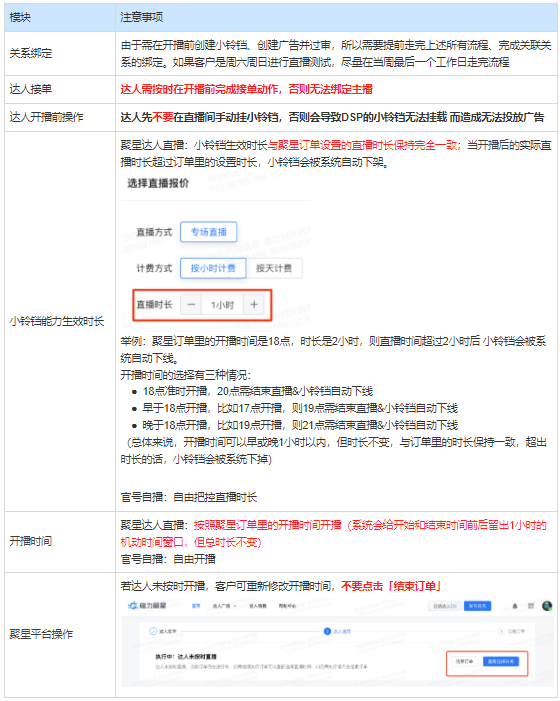Click the 关系绑定 row label

pyautogui.click(x=31, y=53)
